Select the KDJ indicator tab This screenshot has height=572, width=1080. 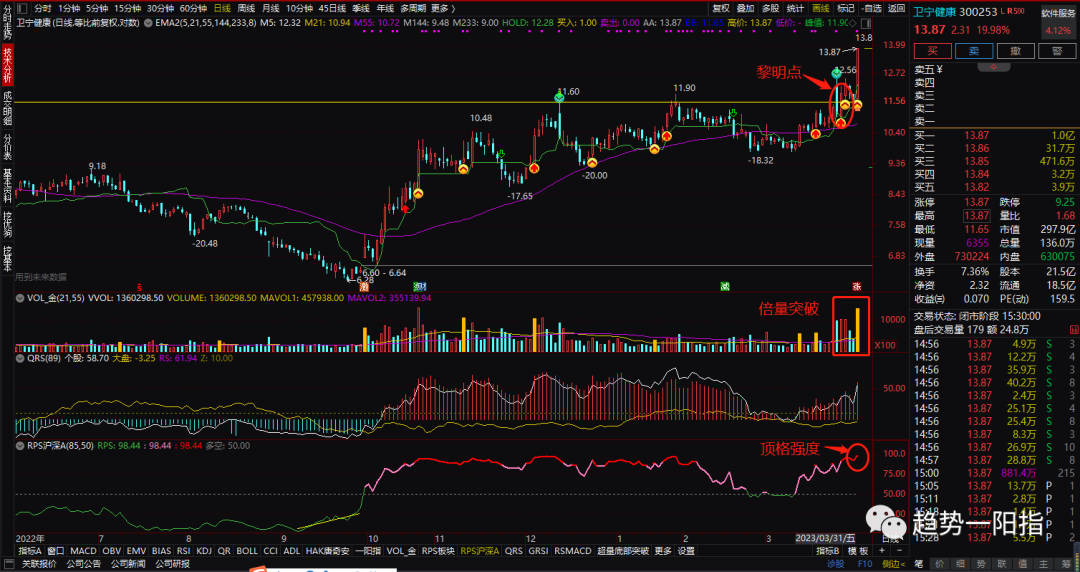[204, 551]
